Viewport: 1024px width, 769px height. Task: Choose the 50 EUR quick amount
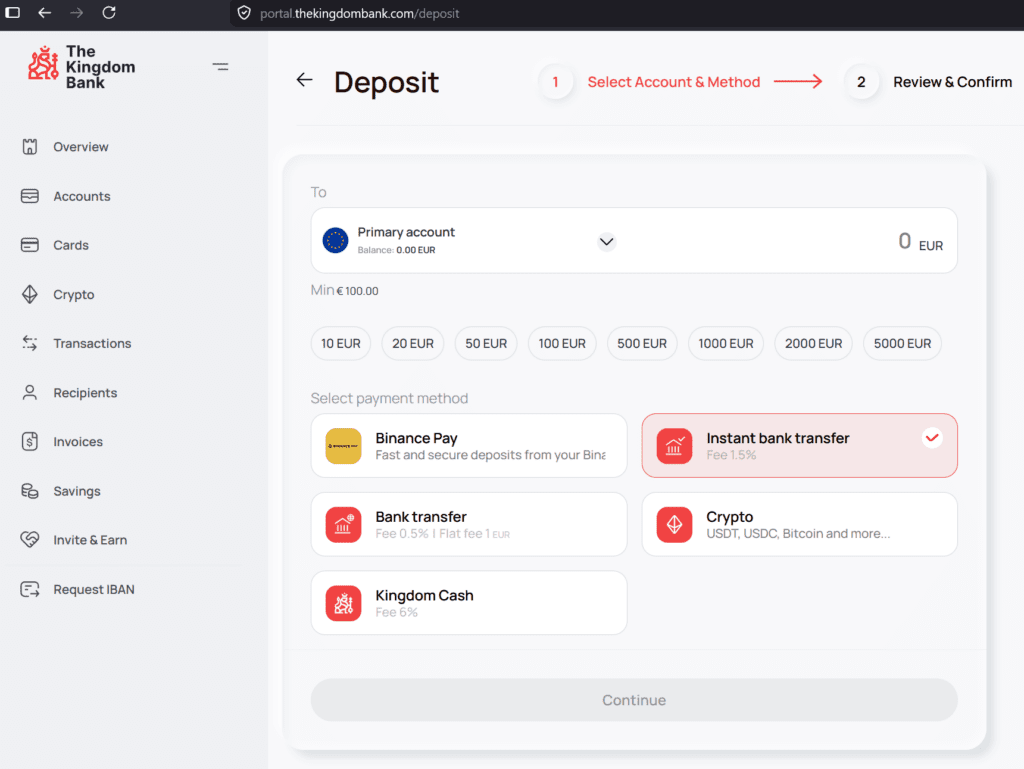coord(486,343)
